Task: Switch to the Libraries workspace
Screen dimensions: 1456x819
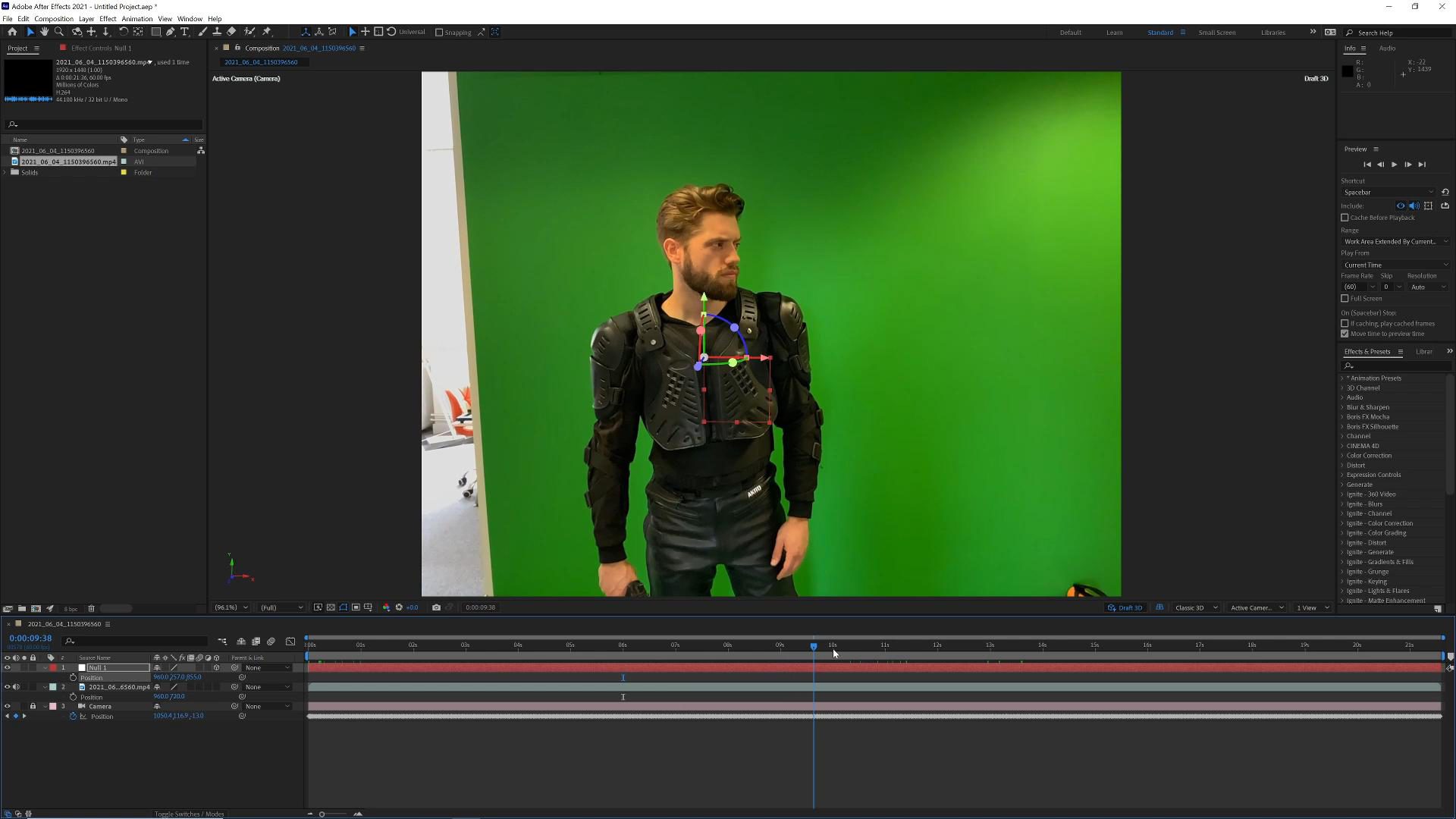Action: (1272, 33)
